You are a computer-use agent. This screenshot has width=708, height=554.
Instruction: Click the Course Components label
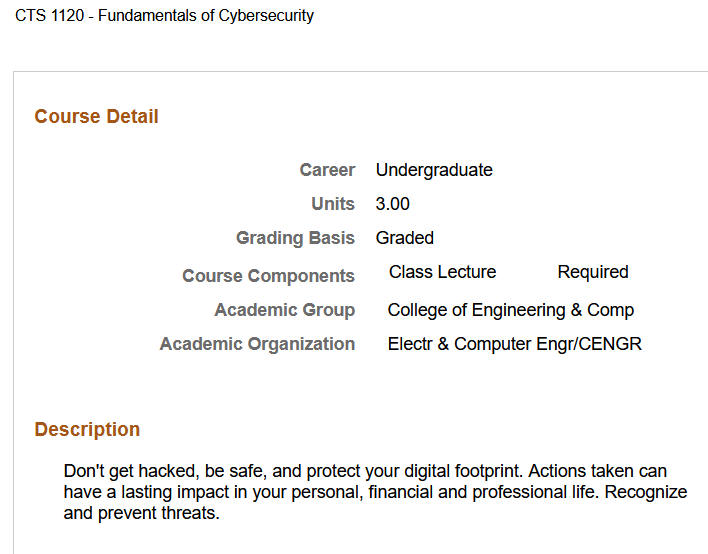[268, 276]
